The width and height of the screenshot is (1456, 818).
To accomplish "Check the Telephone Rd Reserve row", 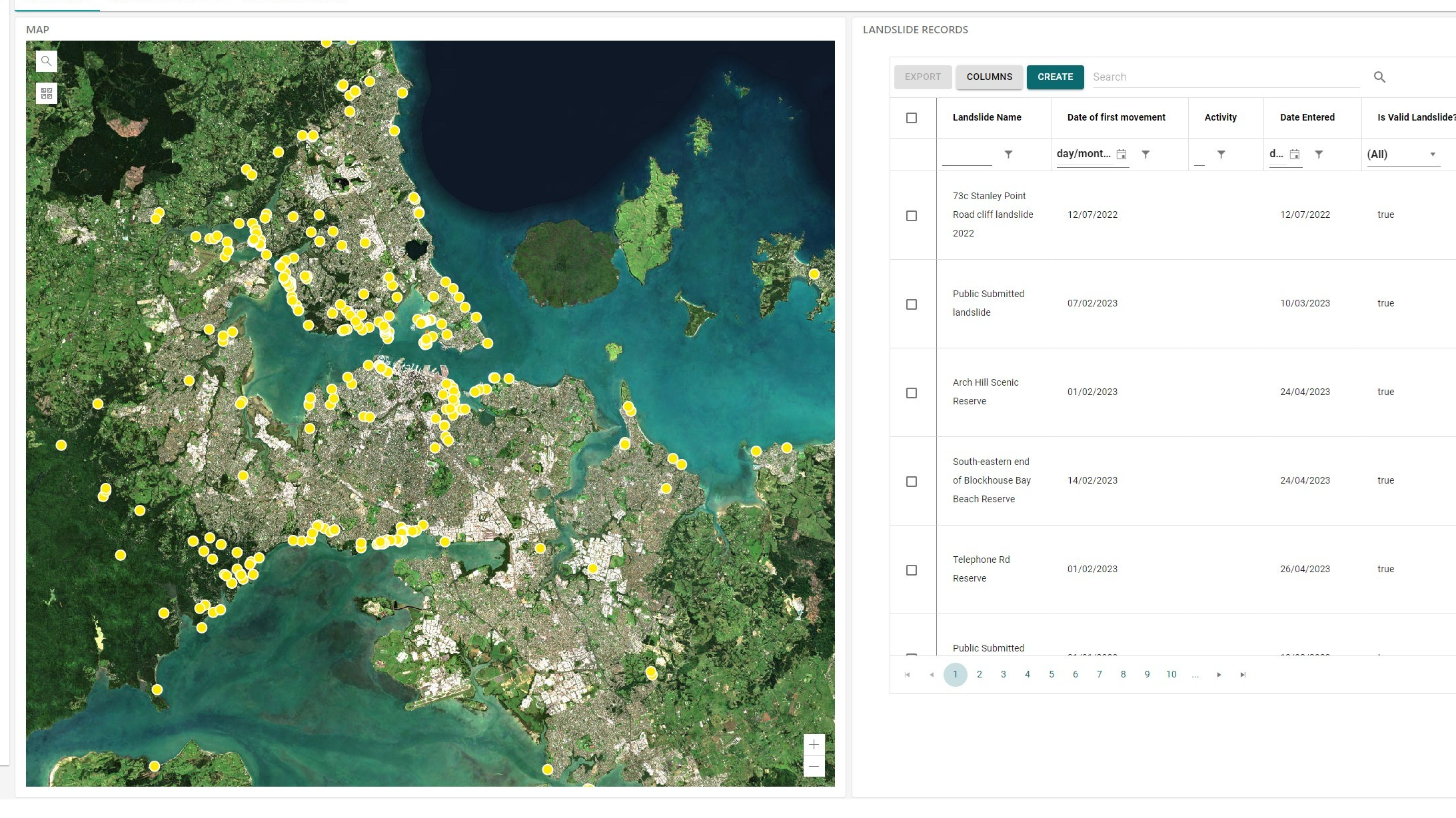I will [x=911, y=570].
